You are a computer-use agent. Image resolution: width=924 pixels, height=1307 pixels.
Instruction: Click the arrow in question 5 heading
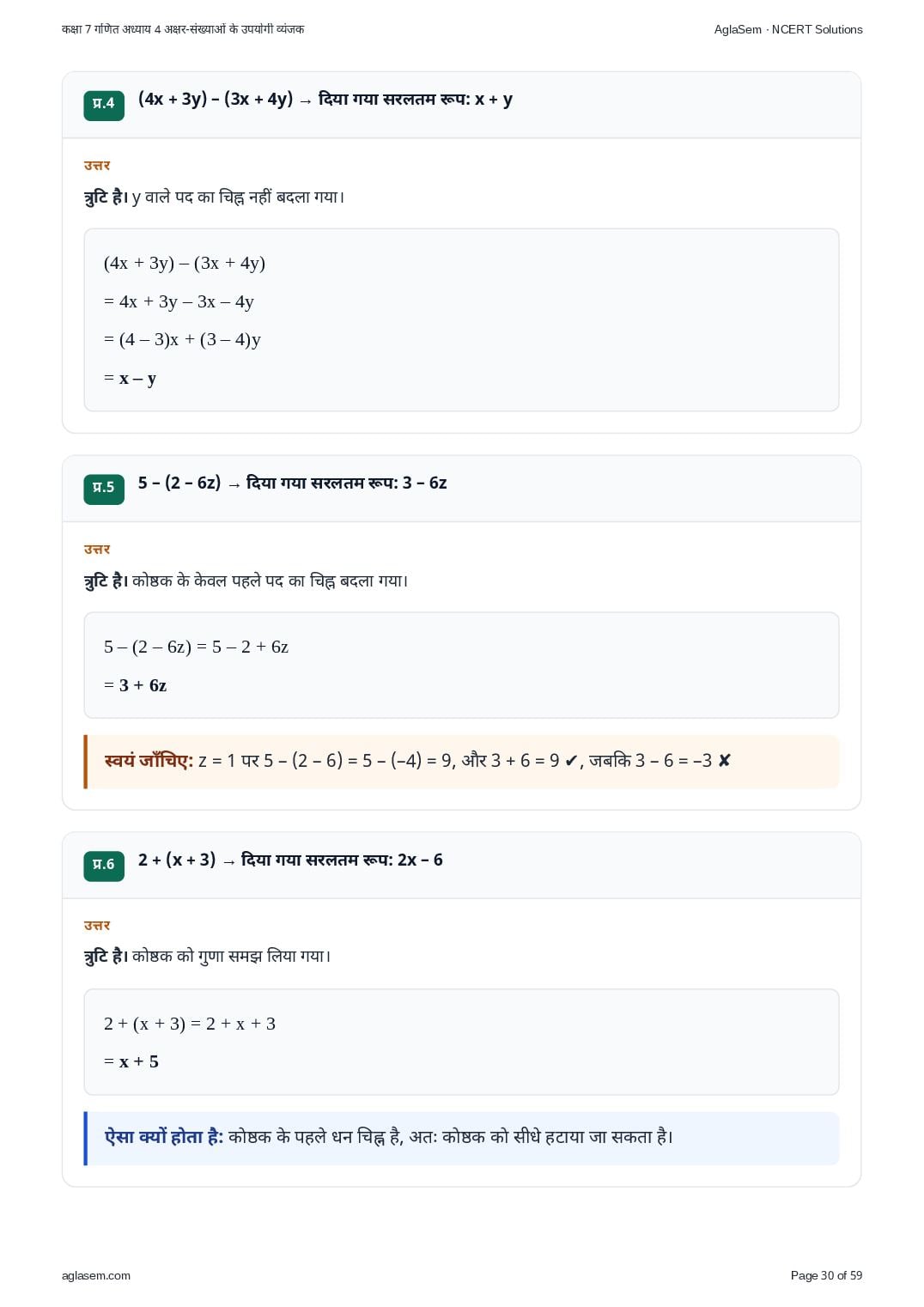(234, 485)
